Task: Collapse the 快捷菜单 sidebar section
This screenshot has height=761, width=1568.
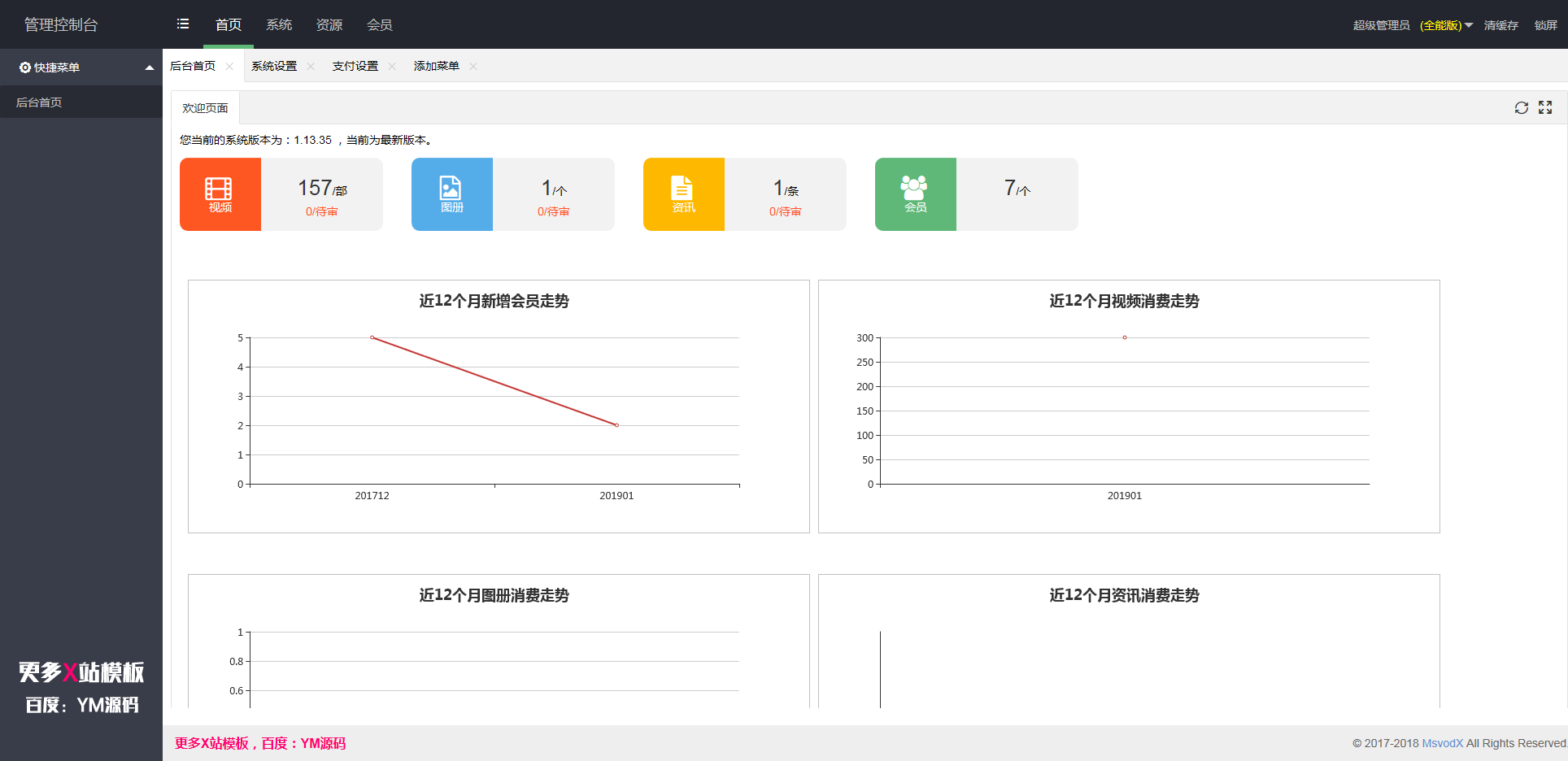Action: pos(149,67)
